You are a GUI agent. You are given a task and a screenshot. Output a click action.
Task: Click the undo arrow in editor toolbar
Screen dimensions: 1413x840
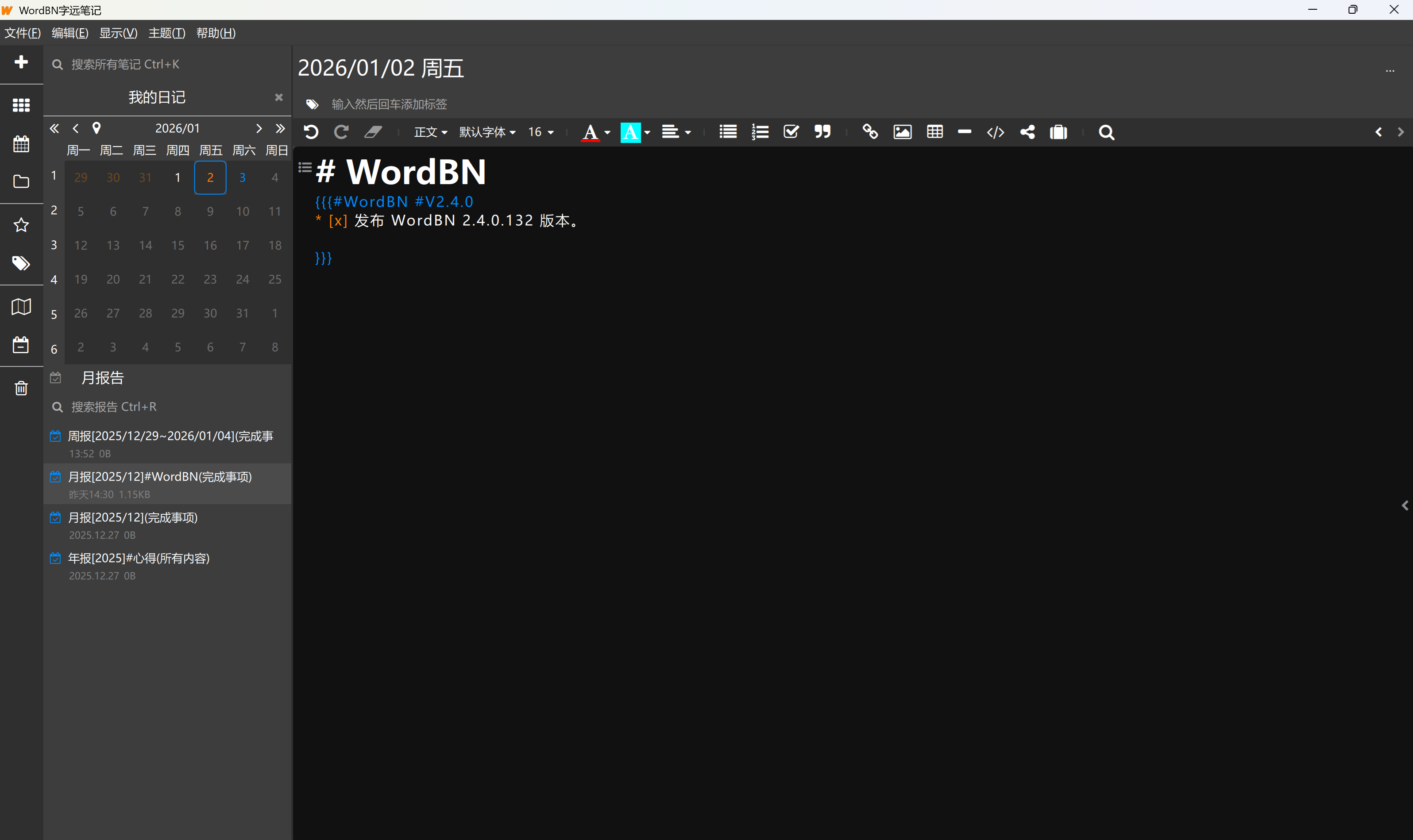coord(311,132)
